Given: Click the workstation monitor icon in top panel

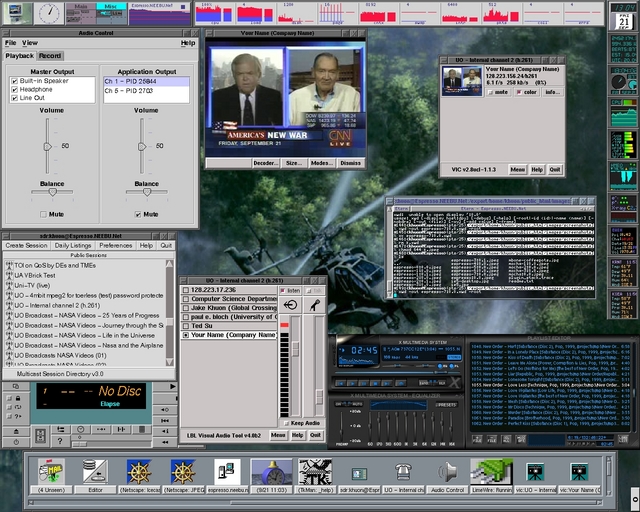Looking at the screenshot, I should (x=16, y=13).
